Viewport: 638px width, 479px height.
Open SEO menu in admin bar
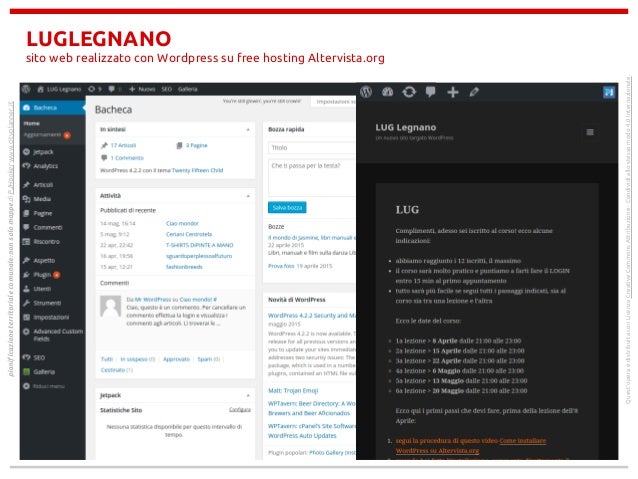coord(166,89)
